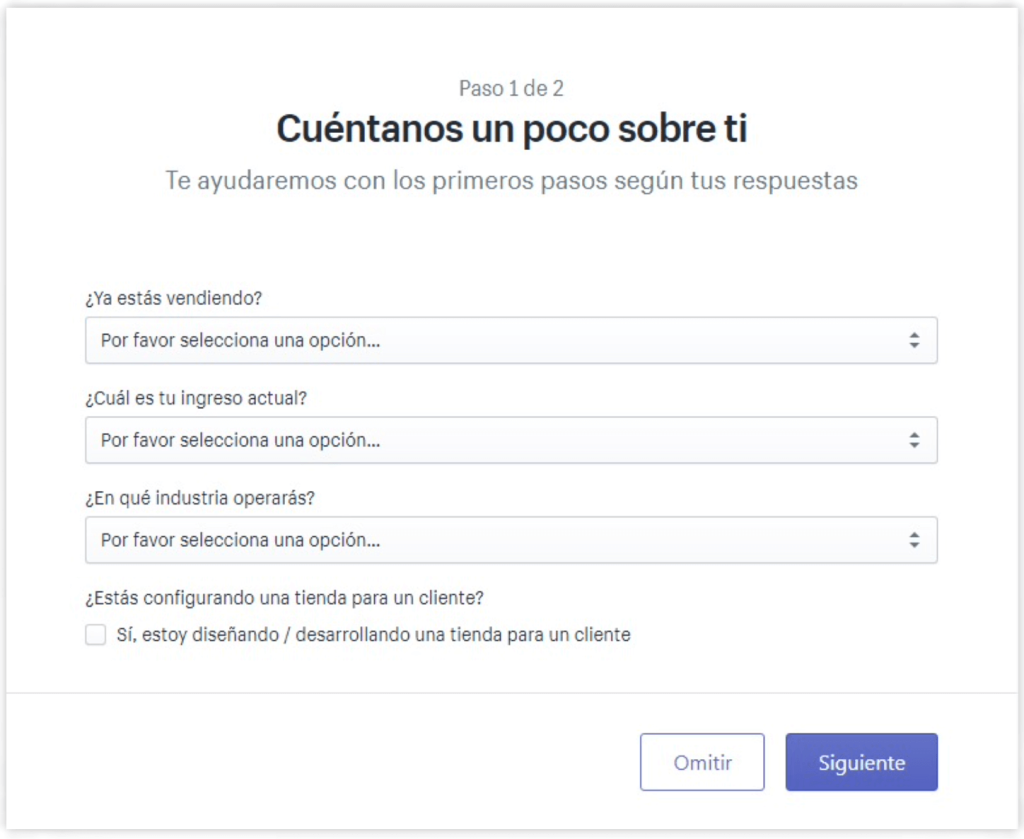1024x839 pixels.
Task: Click the arrow icon on the income dropdown
Action: [x=913, y=440]
